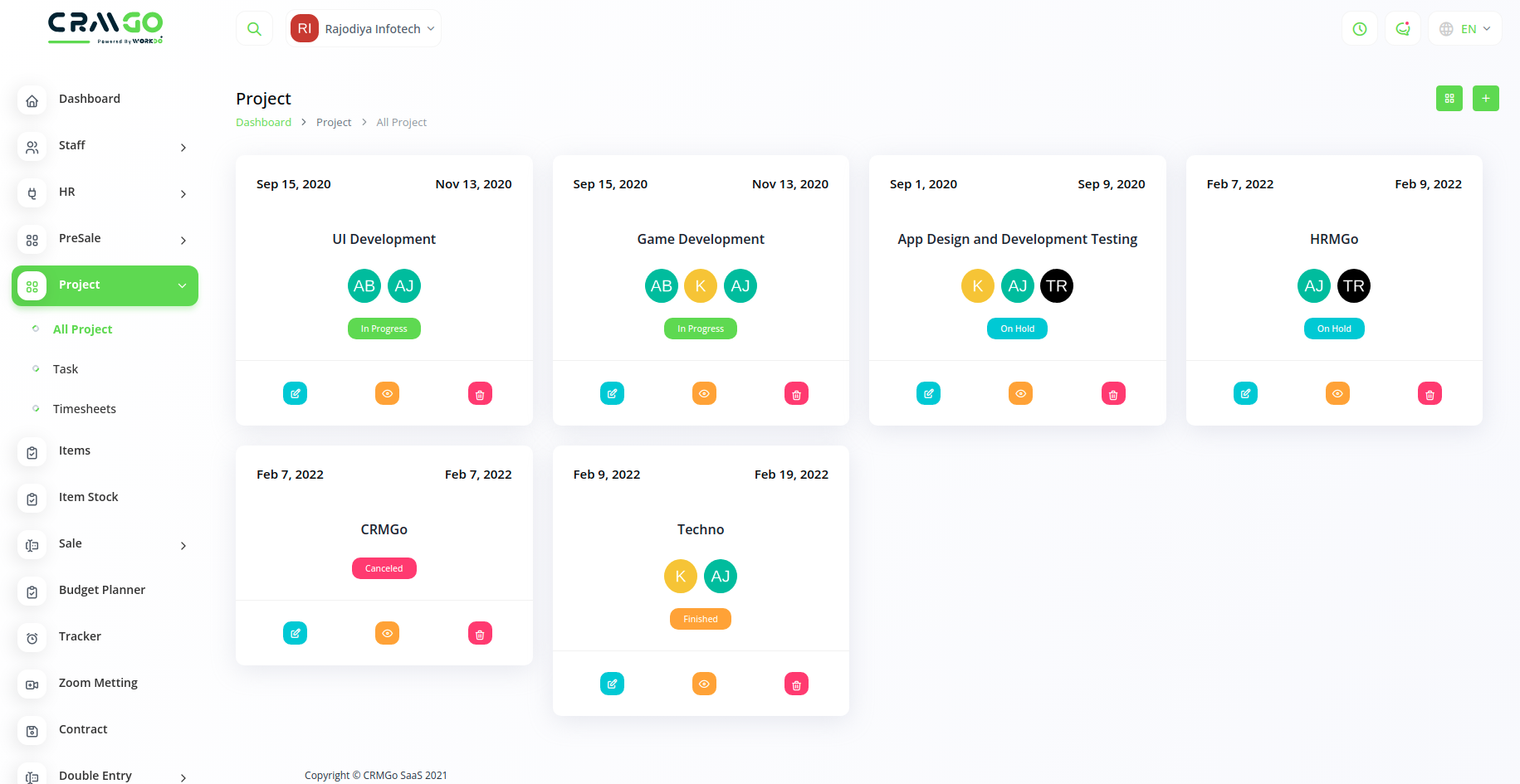Image resolution: width=1520 pixels, height=784 pixels.
Task: View the Techno project details
Action: pyautogui.click(x=704, y=684)
